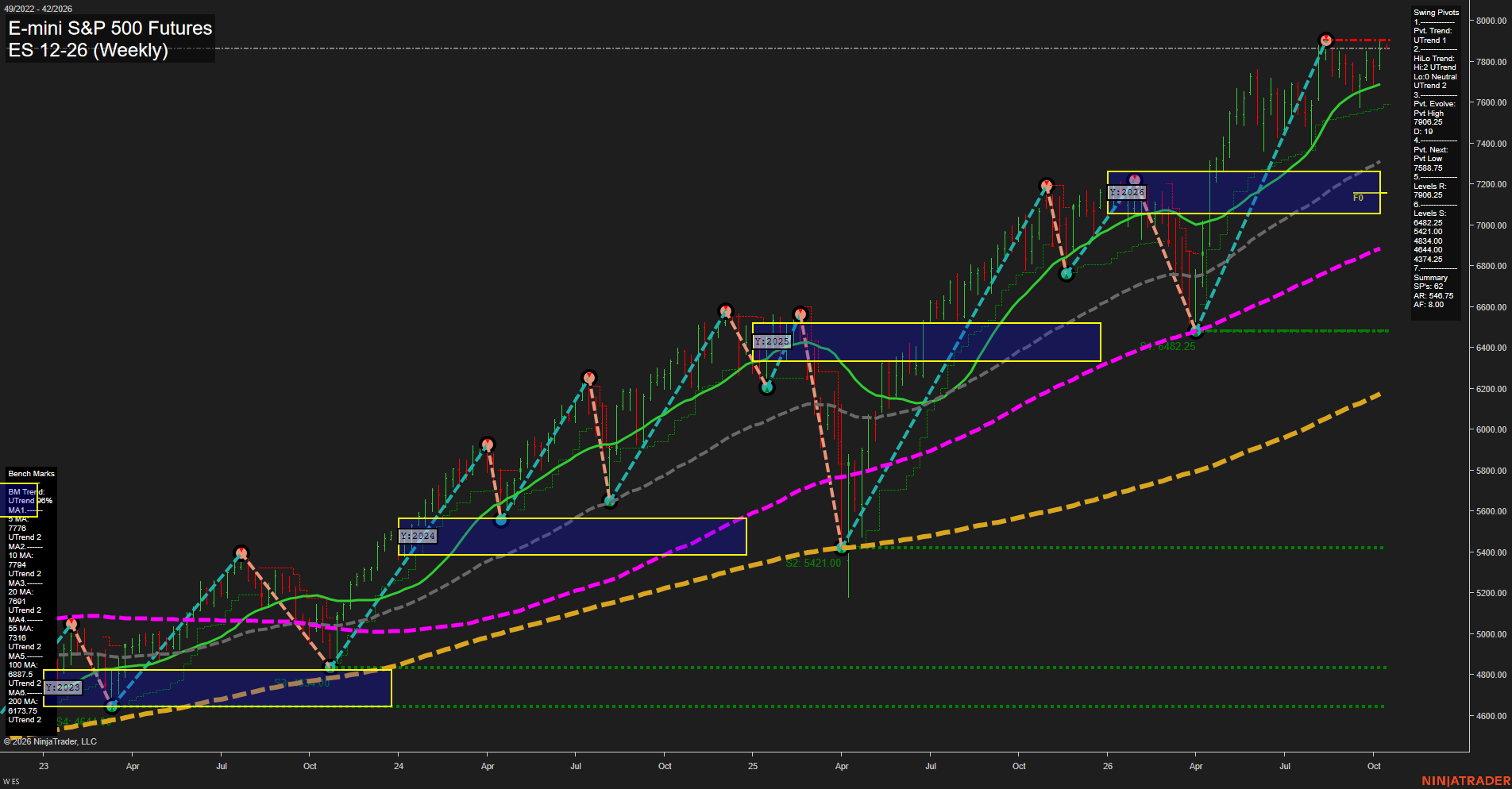1512x789 pixels.
Task: Click the S1: 6482.25 support label on the chart
Action: tap(1167, 346)
